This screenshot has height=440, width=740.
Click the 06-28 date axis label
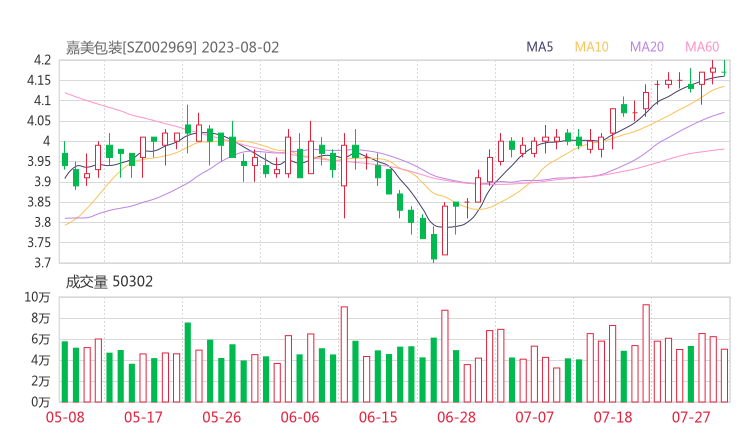pyautogui.click(x=456, y=417)
